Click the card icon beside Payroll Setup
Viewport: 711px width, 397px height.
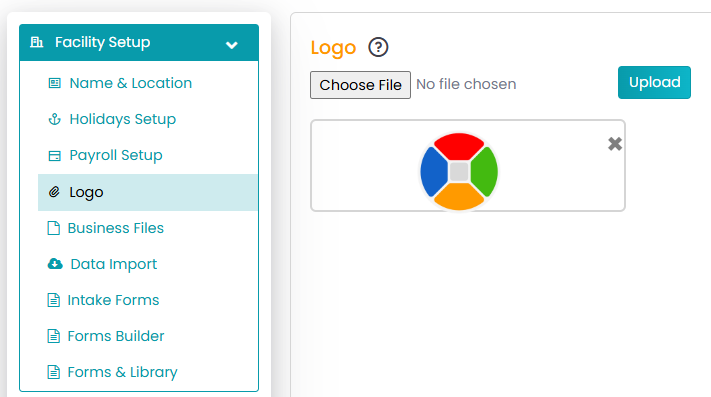(54, 156)
